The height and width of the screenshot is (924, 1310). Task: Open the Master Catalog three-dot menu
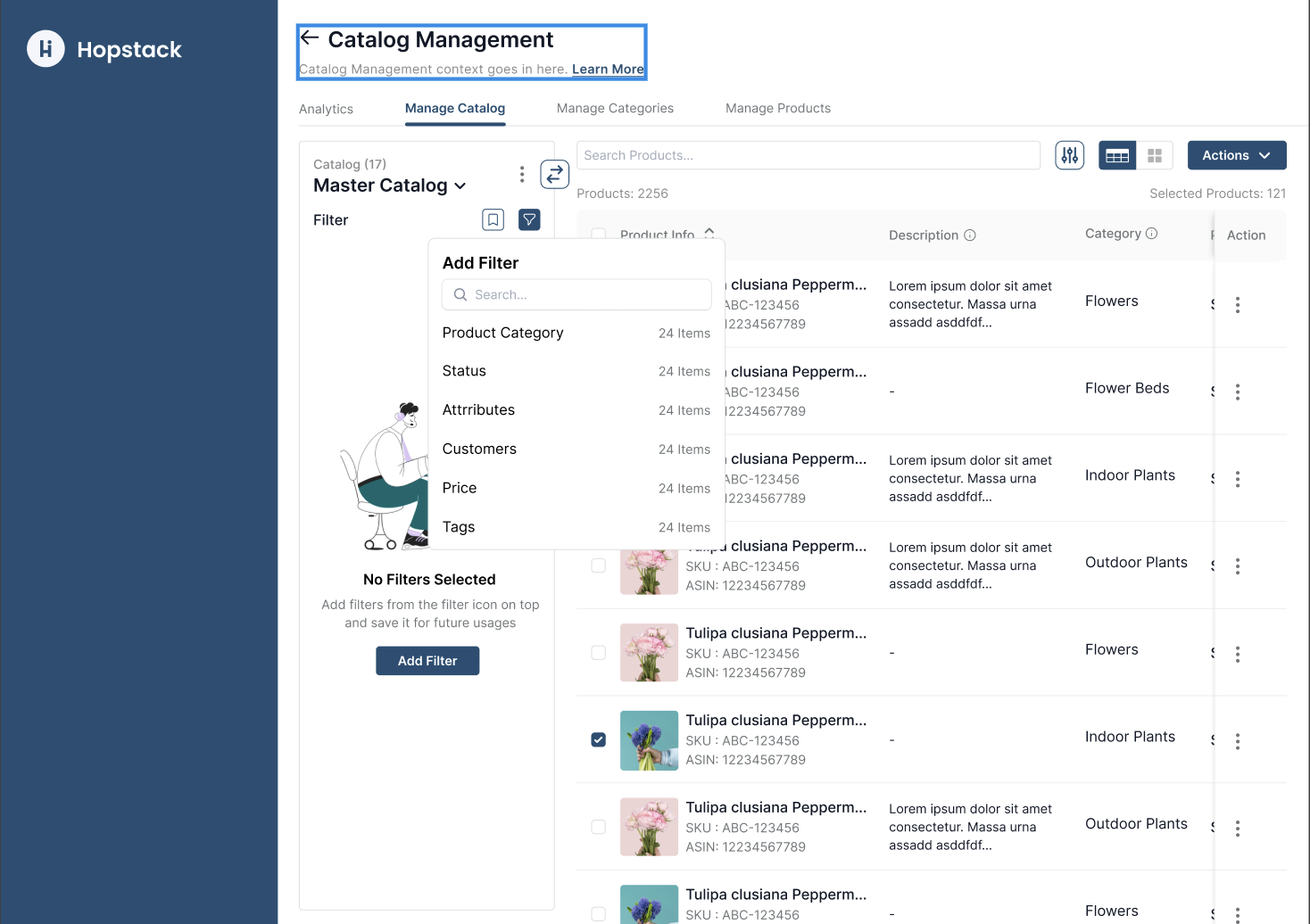[x=522, y=174]
